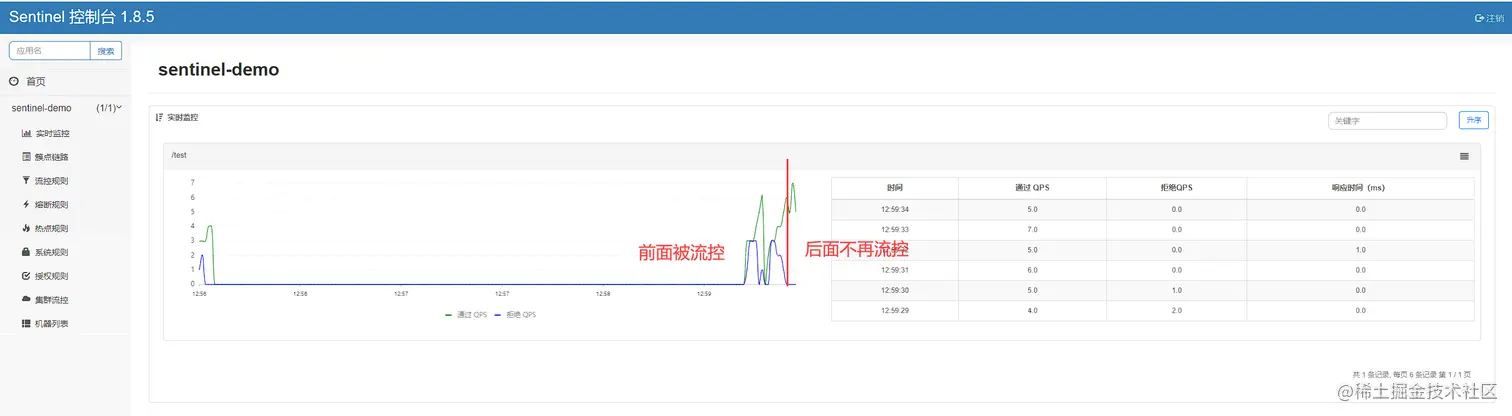Click the flame icon for 热点规则
Screen dimensions: 1512x416
26,228
